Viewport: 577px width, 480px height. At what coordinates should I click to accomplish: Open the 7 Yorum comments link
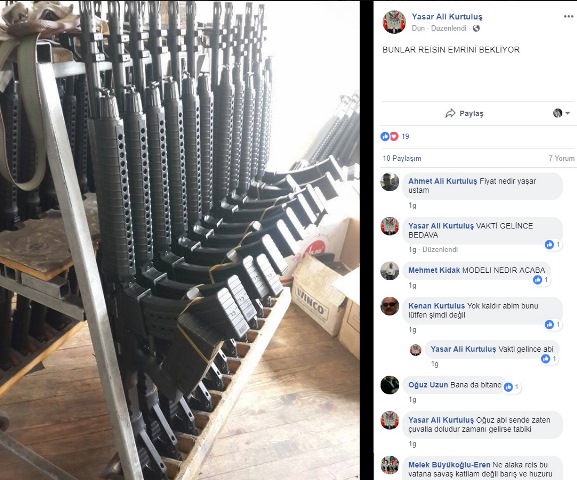click(562, 158)
